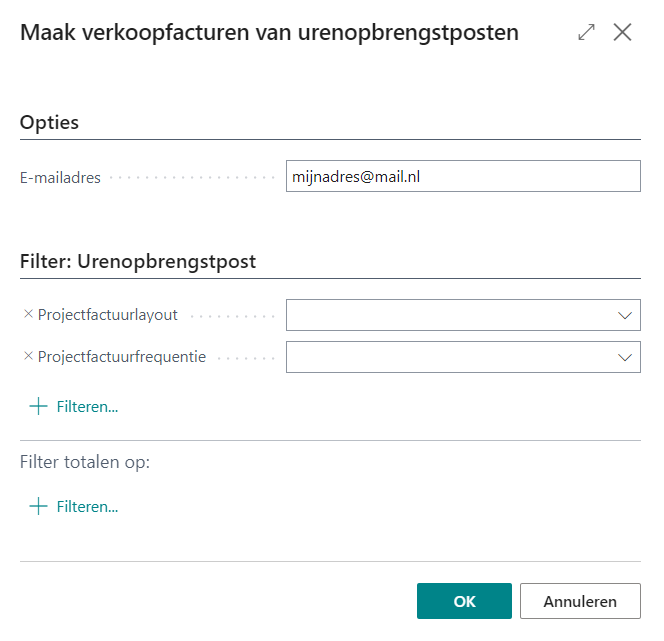Open the Projectfactuurlayout dropdown arrow
This screenshot has width=664, height=641.
pos(626,315)
